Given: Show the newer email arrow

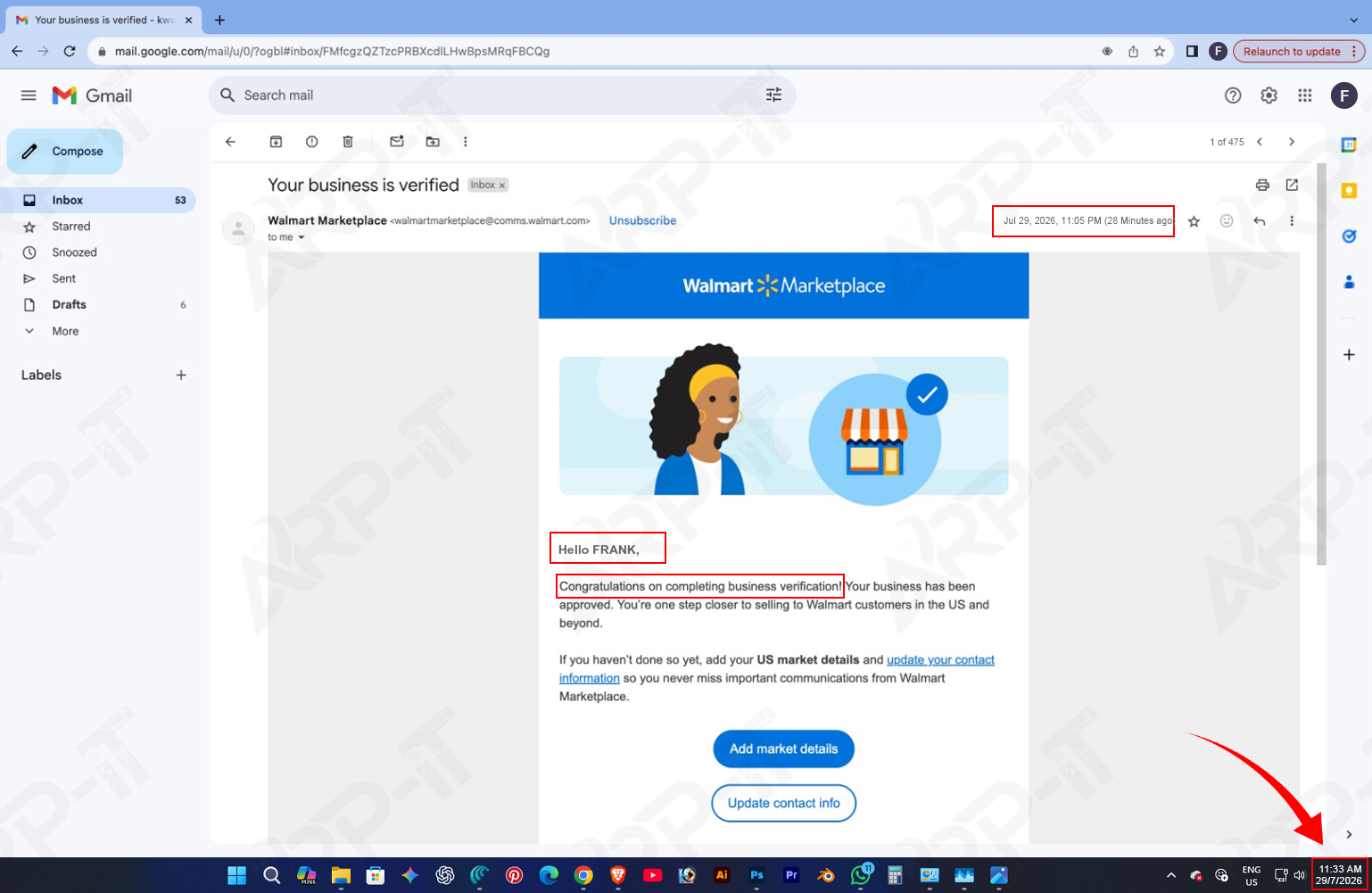Looking at the screenshot, I should 1260,142.
